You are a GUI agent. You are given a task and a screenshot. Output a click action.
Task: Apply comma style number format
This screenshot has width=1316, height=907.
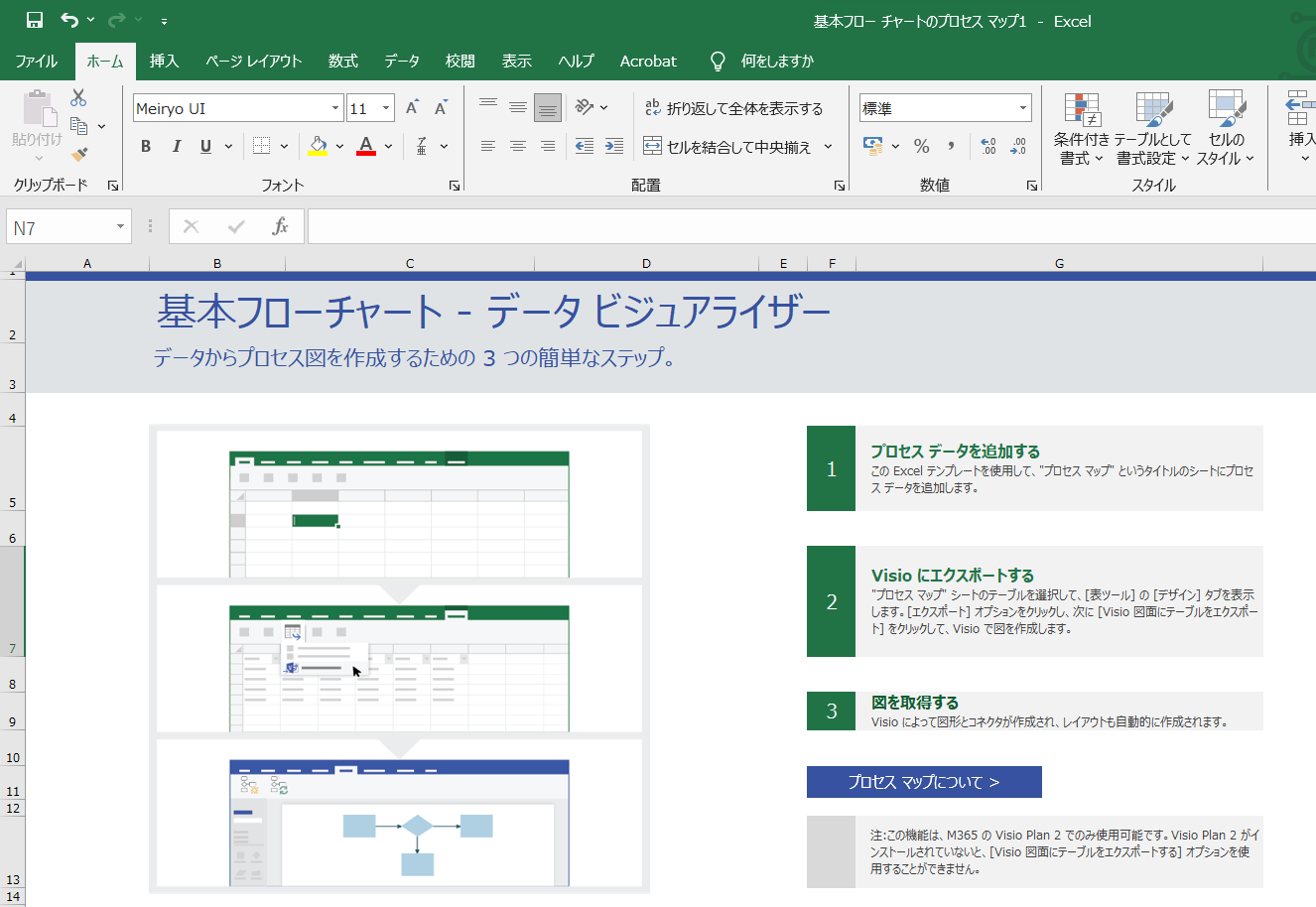[951, 146]
